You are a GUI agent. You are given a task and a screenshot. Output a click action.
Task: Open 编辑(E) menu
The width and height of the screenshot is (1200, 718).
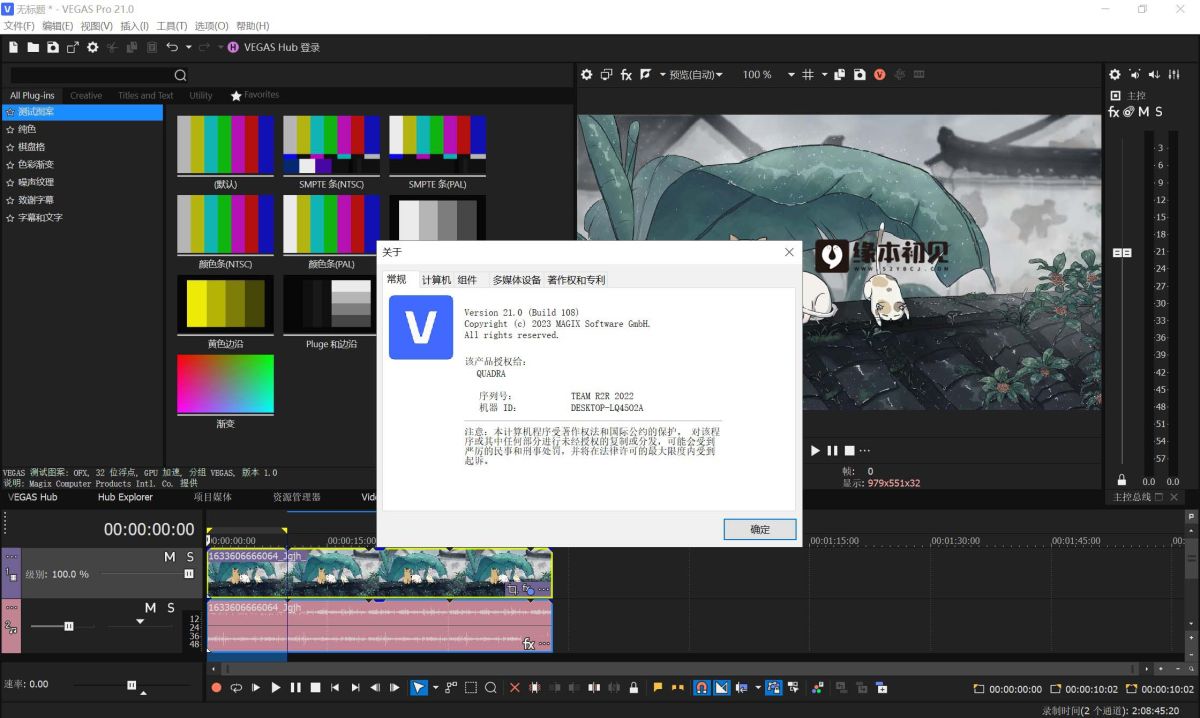coord(57,25)
